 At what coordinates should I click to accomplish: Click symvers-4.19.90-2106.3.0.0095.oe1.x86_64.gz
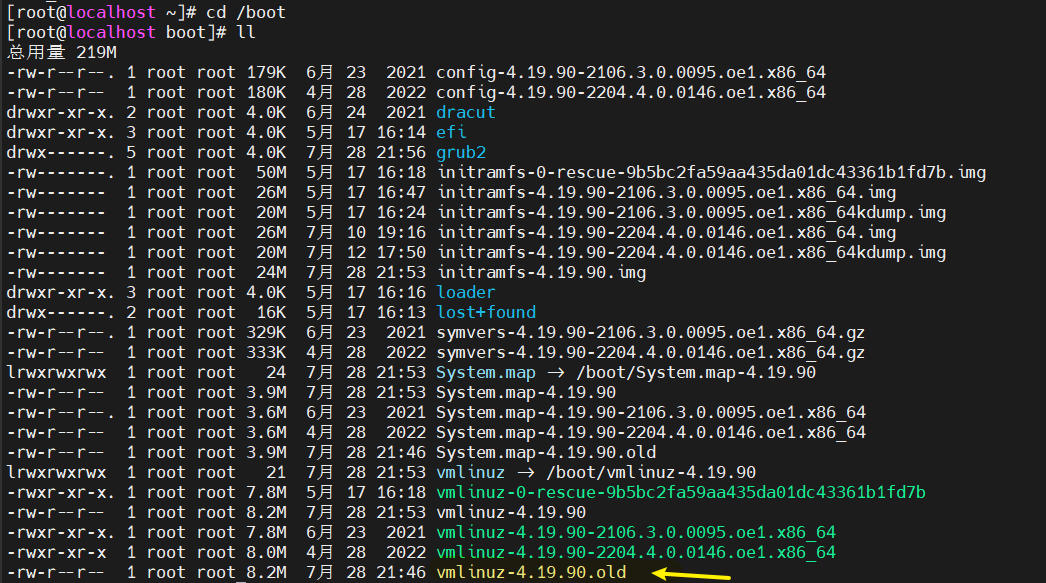(x=650, y=333)
